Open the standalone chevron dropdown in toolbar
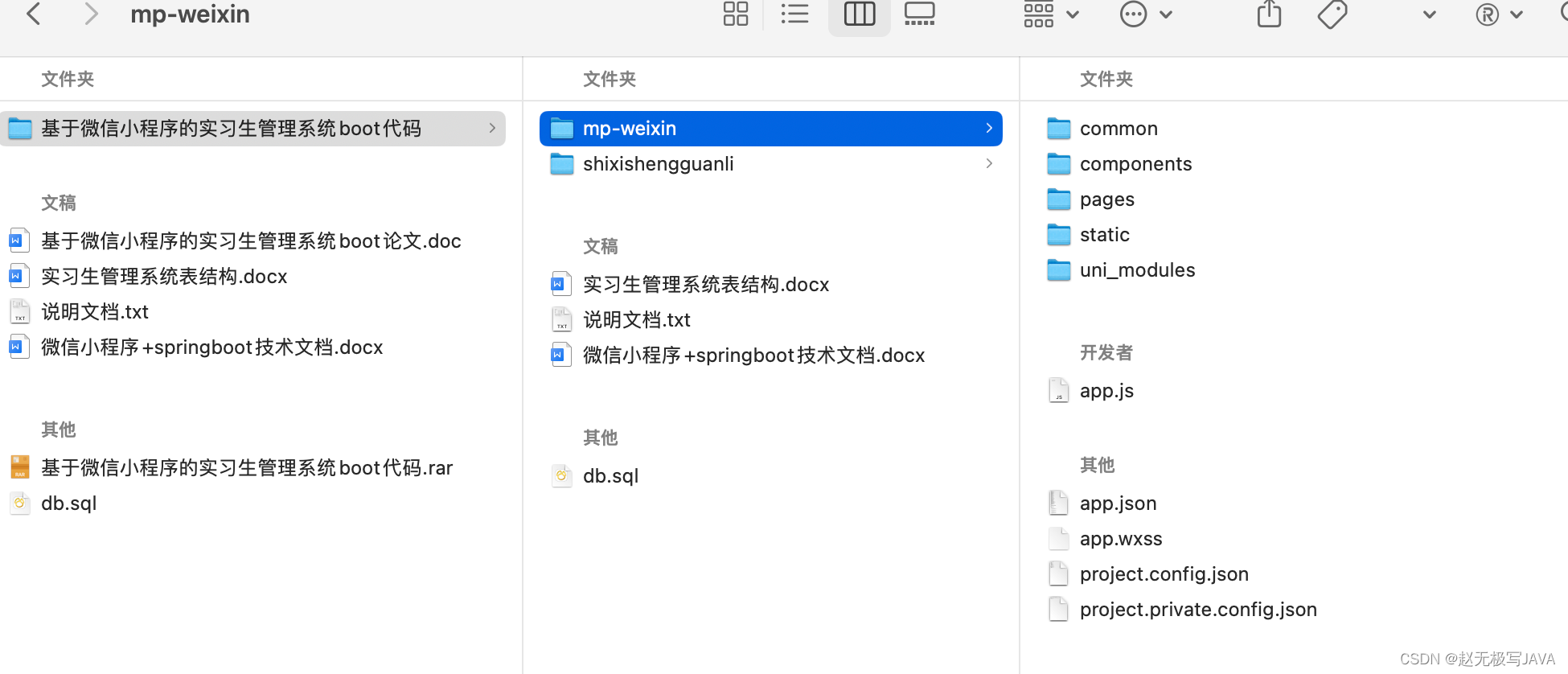The image size is (1568, 674). point(1429,14)
